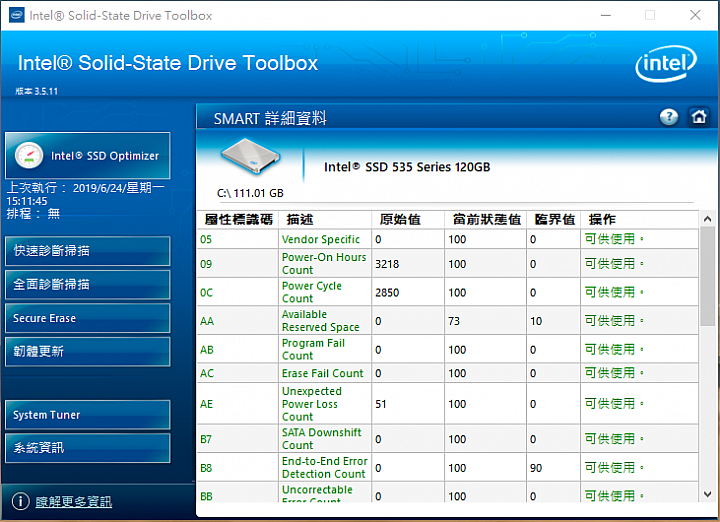The width and height of the screenshot is (720, 522).
Task: Click the 臨界值 column header
Action: (x=554, y=219)
